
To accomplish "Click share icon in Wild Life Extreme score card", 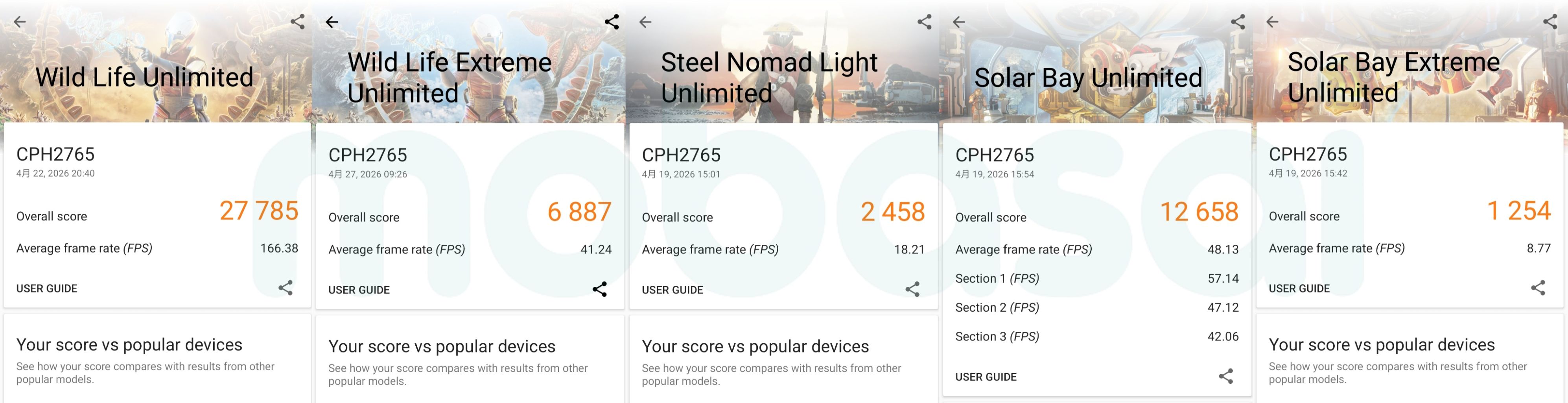I will pyautogui.click(x=600, y=289).
